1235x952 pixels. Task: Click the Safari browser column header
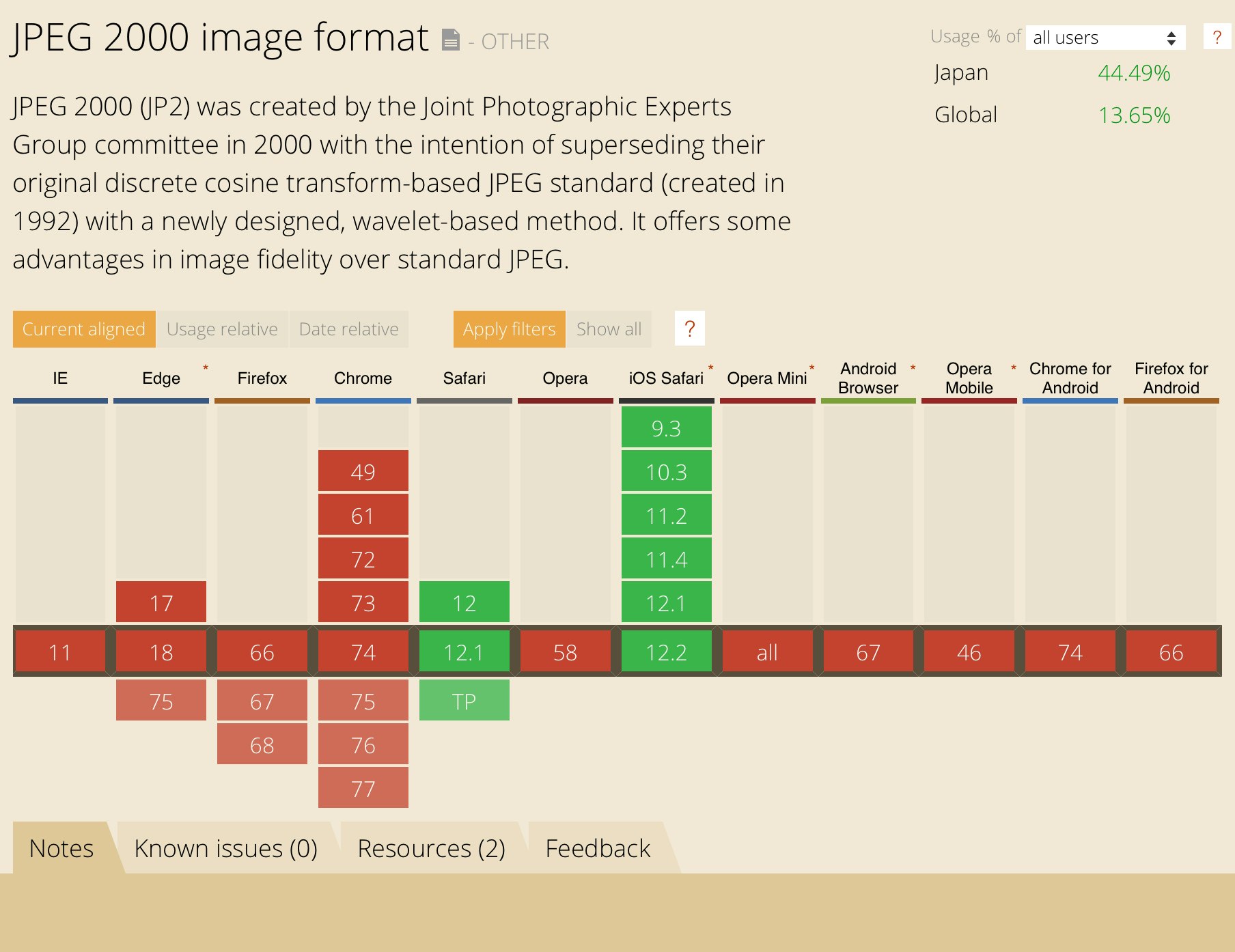464,378
